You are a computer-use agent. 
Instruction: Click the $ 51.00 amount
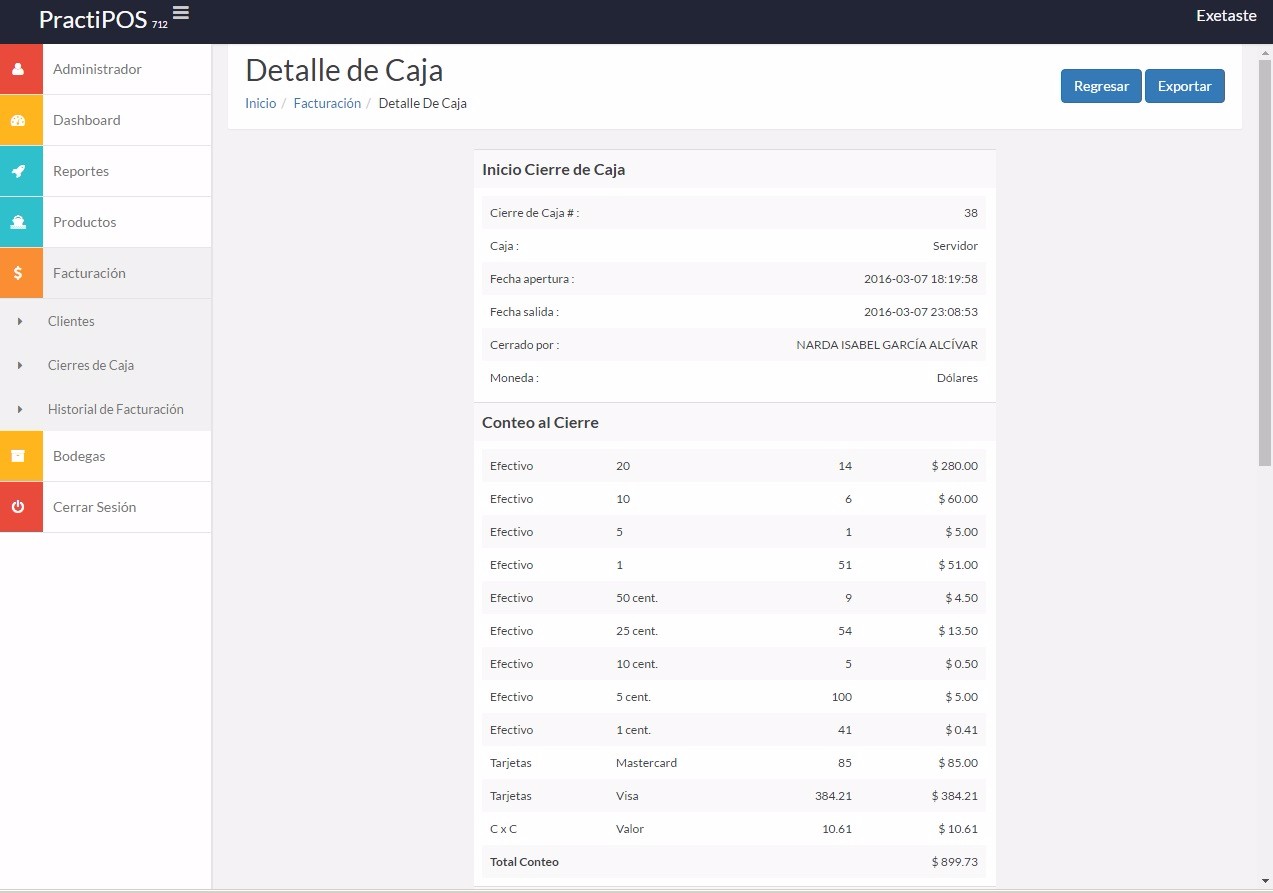pos(958,565)
